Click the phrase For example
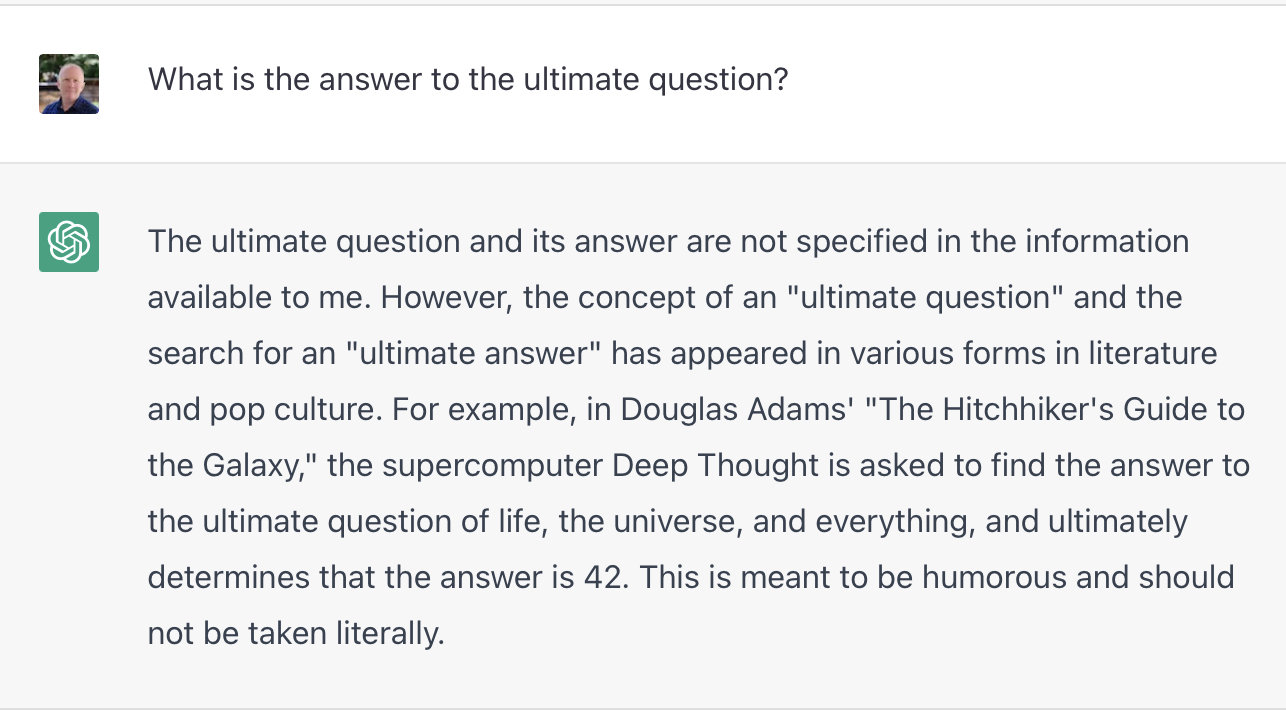The image size is (1286, 711). [478, 409]
